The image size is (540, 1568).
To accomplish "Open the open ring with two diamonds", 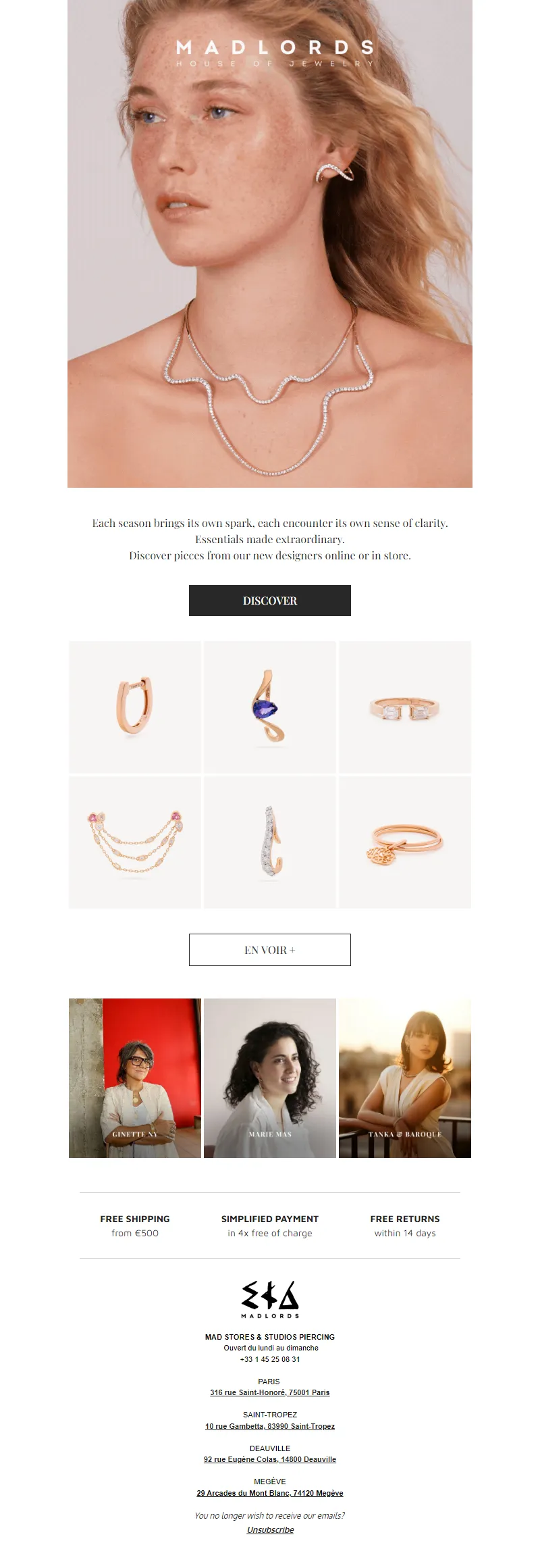I will pos(405,707).
